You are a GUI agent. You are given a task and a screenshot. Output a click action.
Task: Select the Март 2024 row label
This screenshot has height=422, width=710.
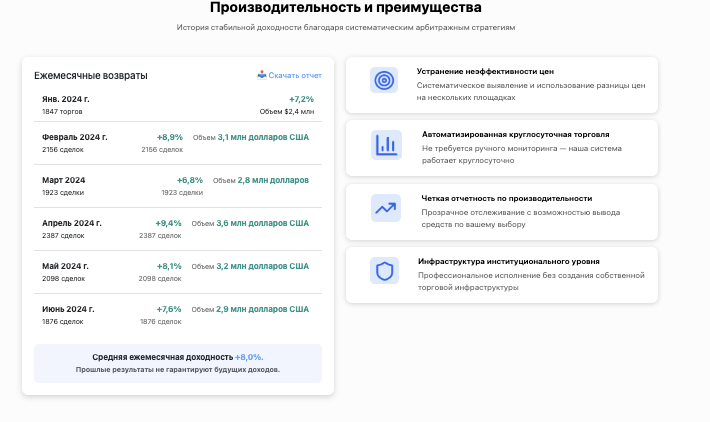click(63, 180)
